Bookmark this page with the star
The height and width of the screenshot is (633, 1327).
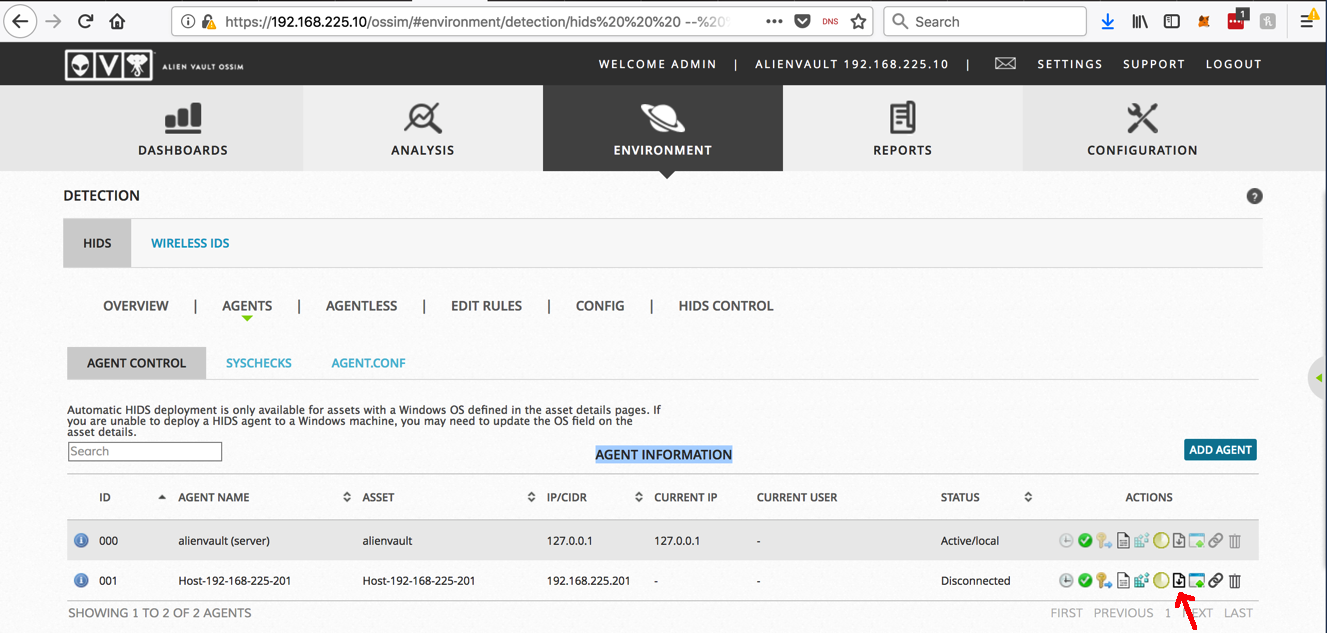(x=858, y=21)
